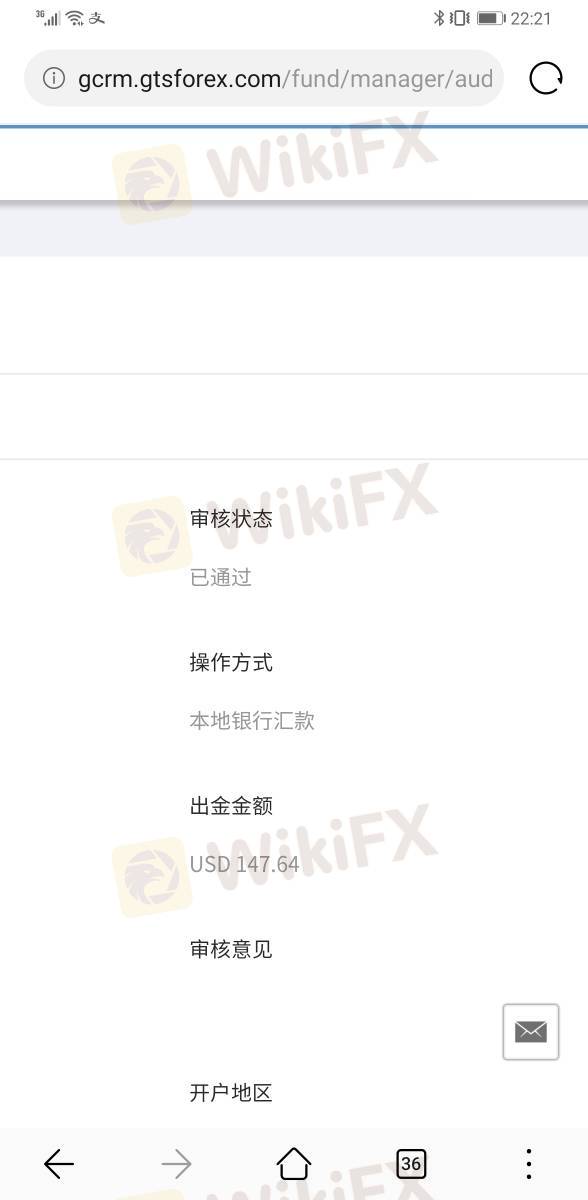Go forward using the grey right arrow
The image size is (588, 1200).
pyautogui.click(x=176, y=1163)
